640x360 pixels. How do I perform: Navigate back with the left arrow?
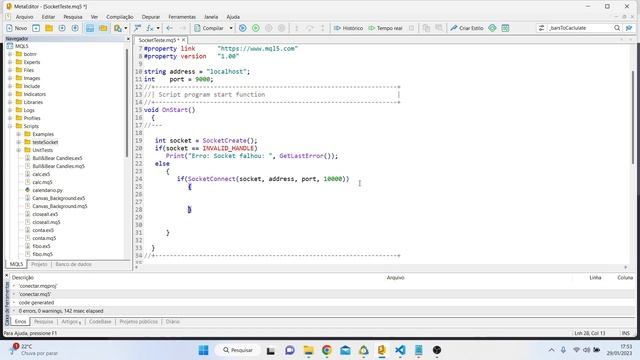click(x=169, y=28)
